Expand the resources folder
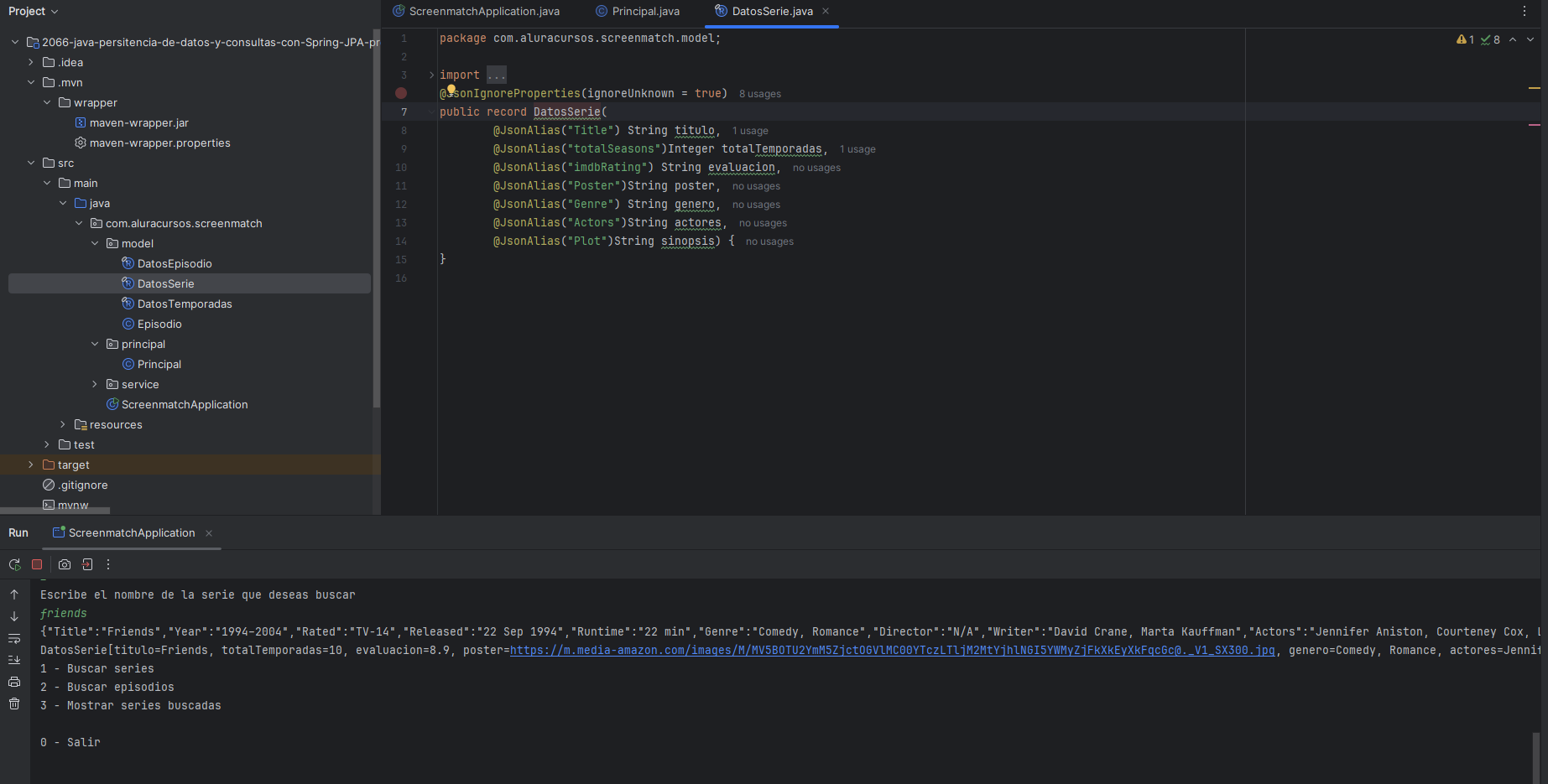The height and width of the screenshot is (784, 1548). pyautogui.click(x=63, y=424)
